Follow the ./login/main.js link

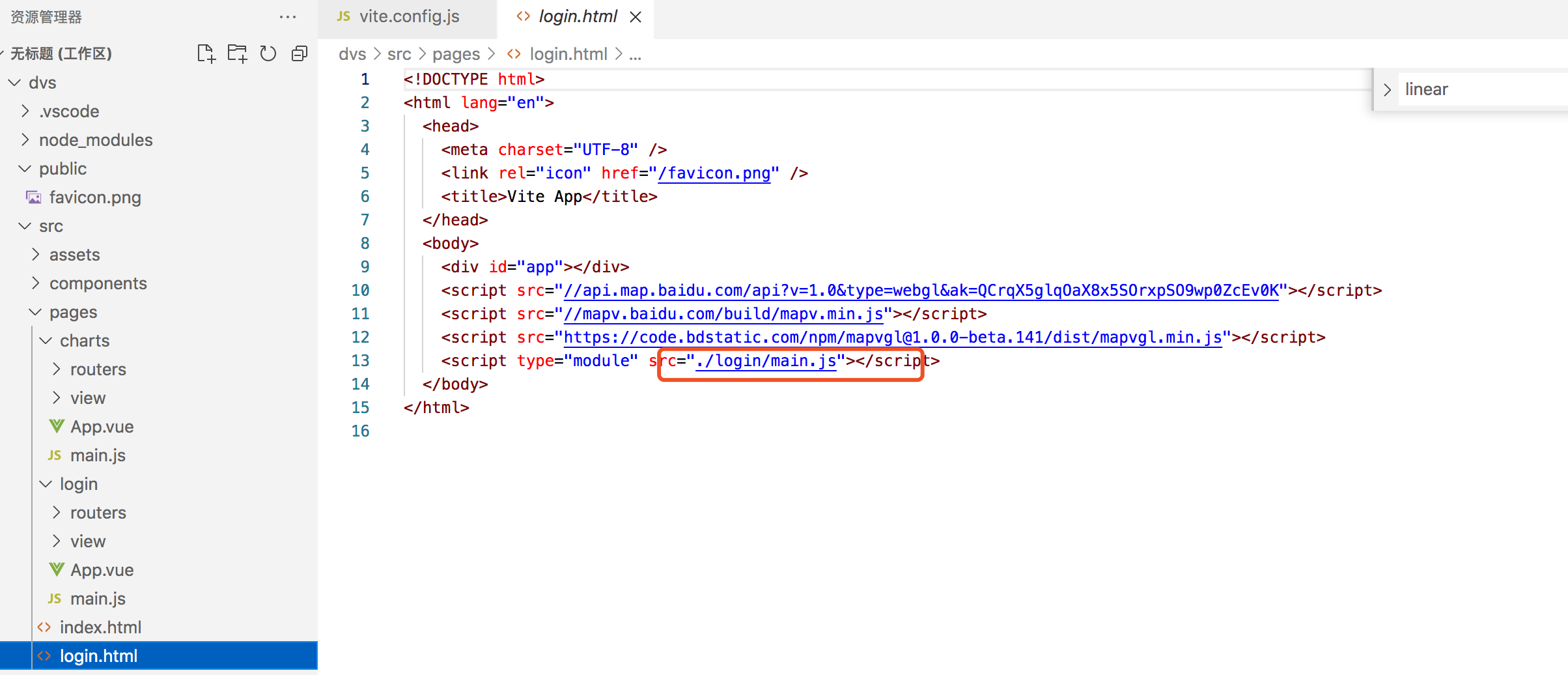pos(766,361)
